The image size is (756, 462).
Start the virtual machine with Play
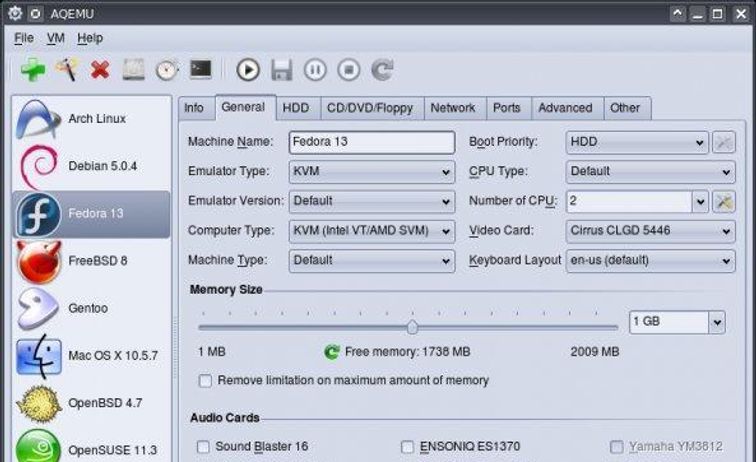coord(248,70)
